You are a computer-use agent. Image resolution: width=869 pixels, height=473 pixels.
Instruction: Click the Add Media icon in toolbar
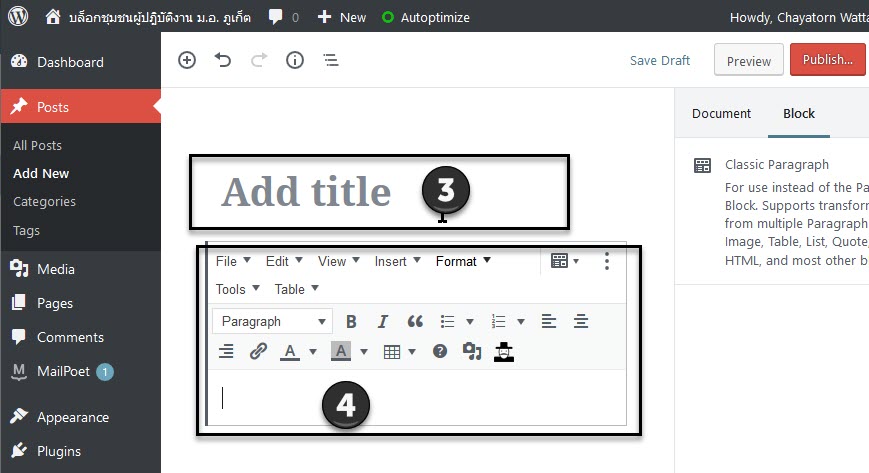472,351
